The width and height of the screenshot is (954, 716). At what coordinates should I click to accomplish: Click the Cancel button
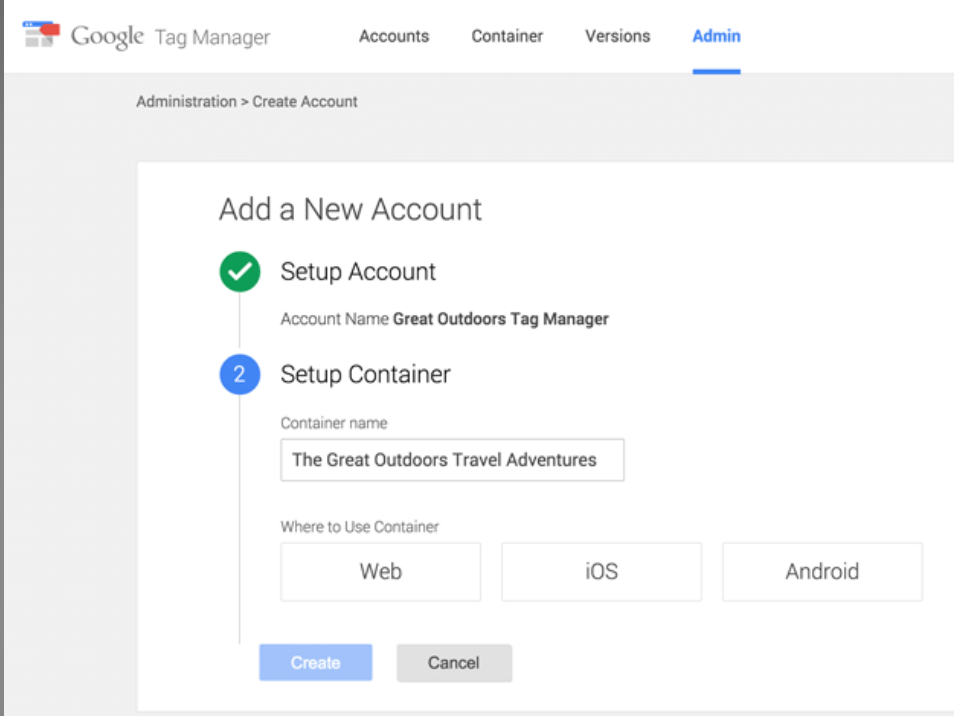(x=454, y=662)
